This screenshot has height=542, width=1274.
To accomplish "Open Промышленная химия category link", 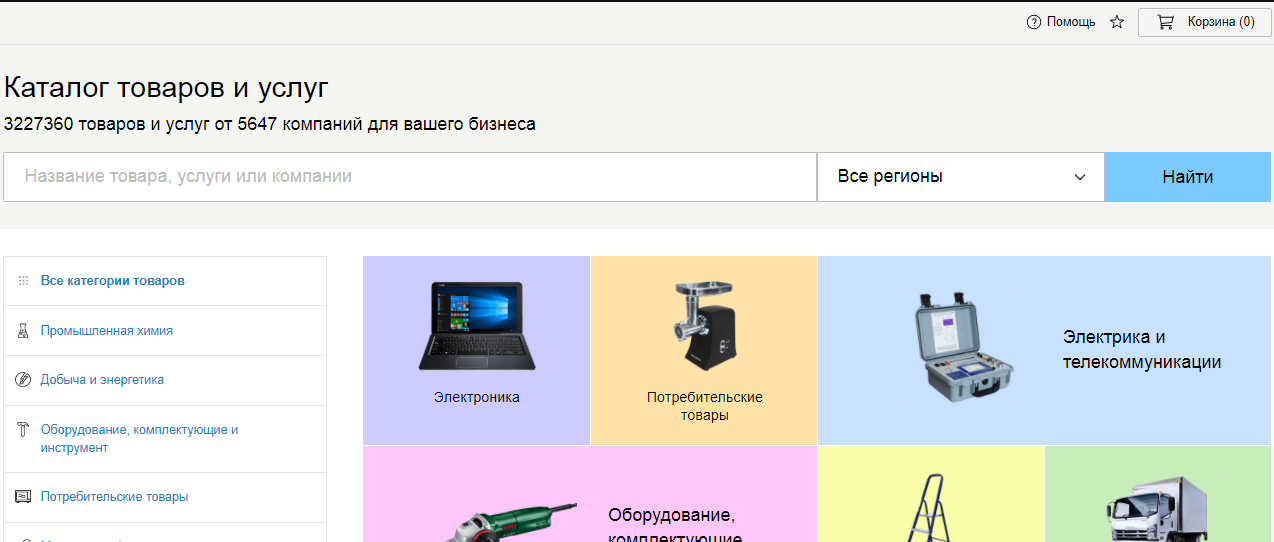I will click(107, 331).
